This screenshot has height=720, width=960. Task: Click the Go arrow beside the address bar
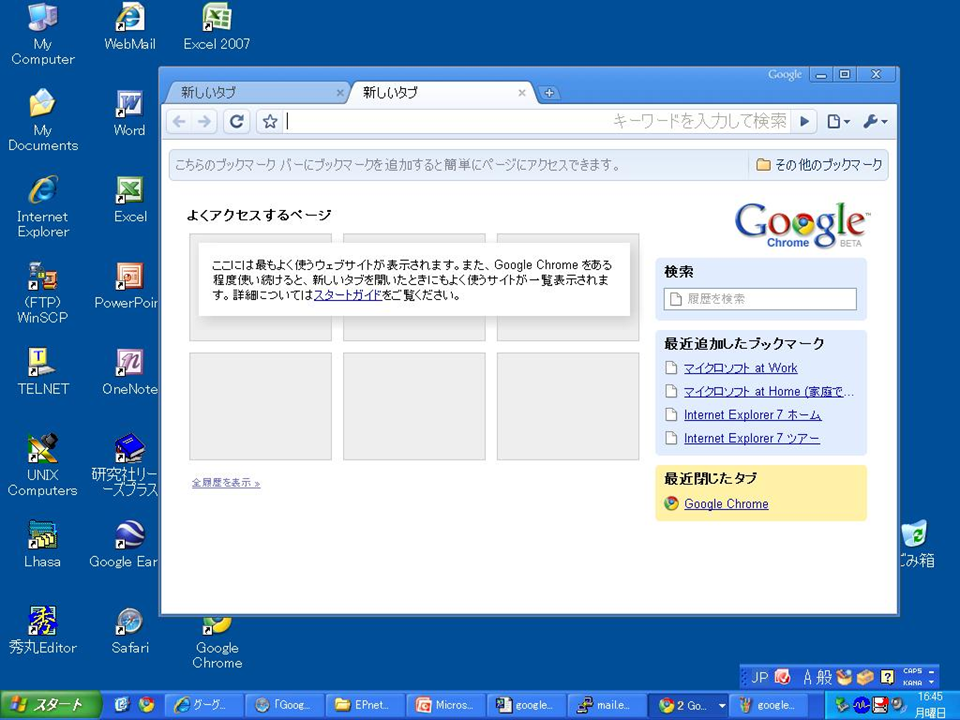tap(804, 122)
